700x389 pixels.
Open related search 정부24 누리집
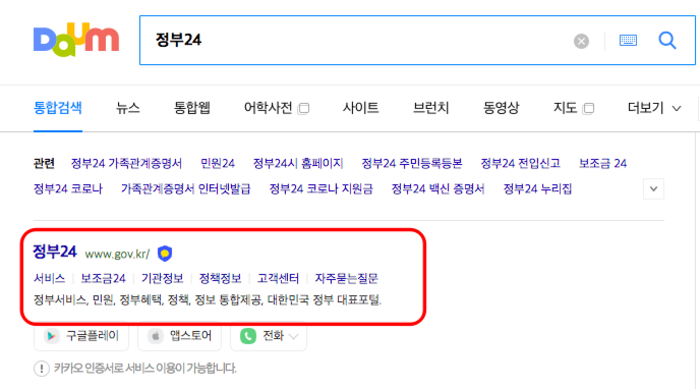tap(538, 189)
